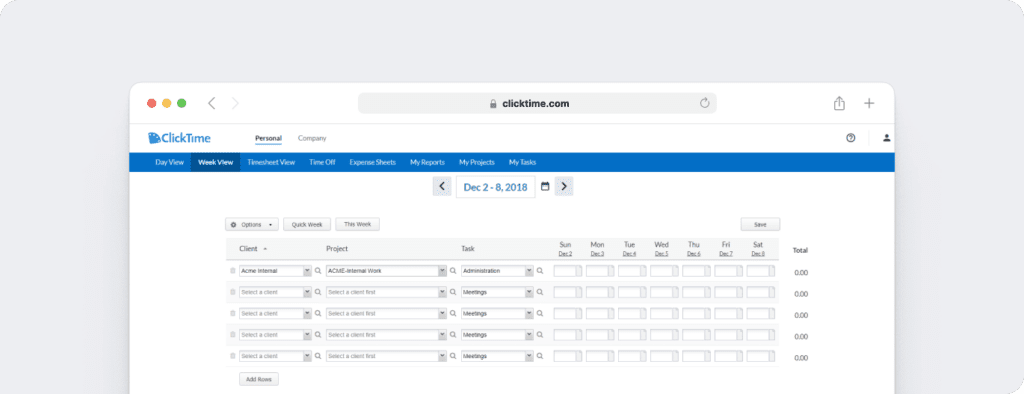Click the lock icon in address bar
This screenshot has height=394, width=1024.
(493, 104)
